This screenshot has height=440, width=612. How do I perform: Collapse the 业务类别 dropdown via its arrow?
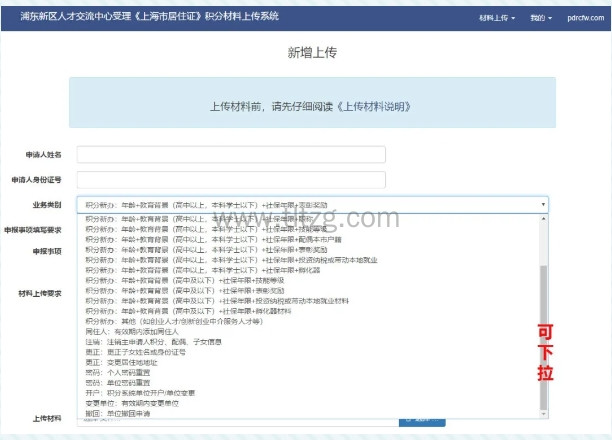coord(544,205)
